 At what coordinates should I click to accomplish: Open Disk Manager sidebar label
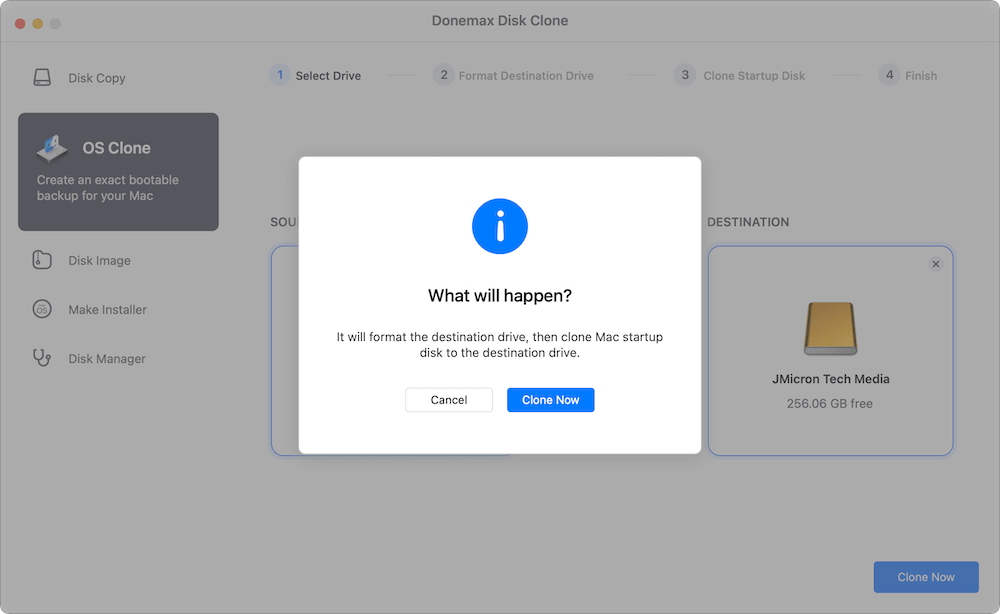107,358
